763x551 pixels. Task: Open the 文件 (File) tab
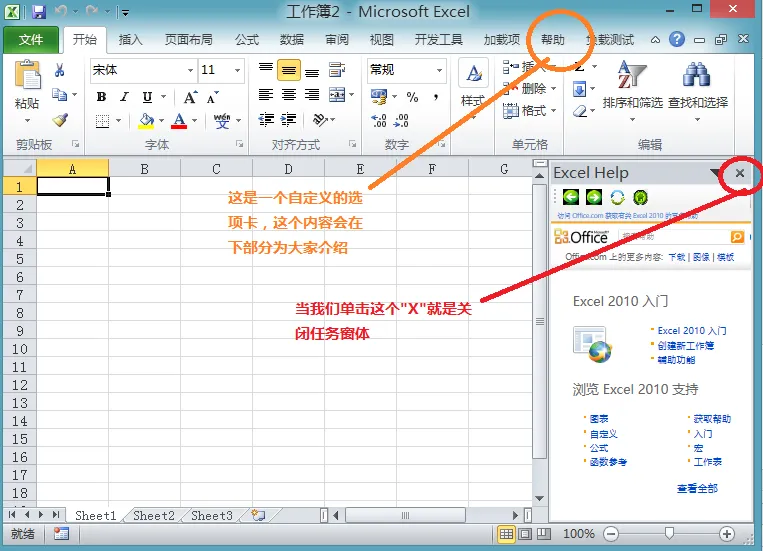31,40
